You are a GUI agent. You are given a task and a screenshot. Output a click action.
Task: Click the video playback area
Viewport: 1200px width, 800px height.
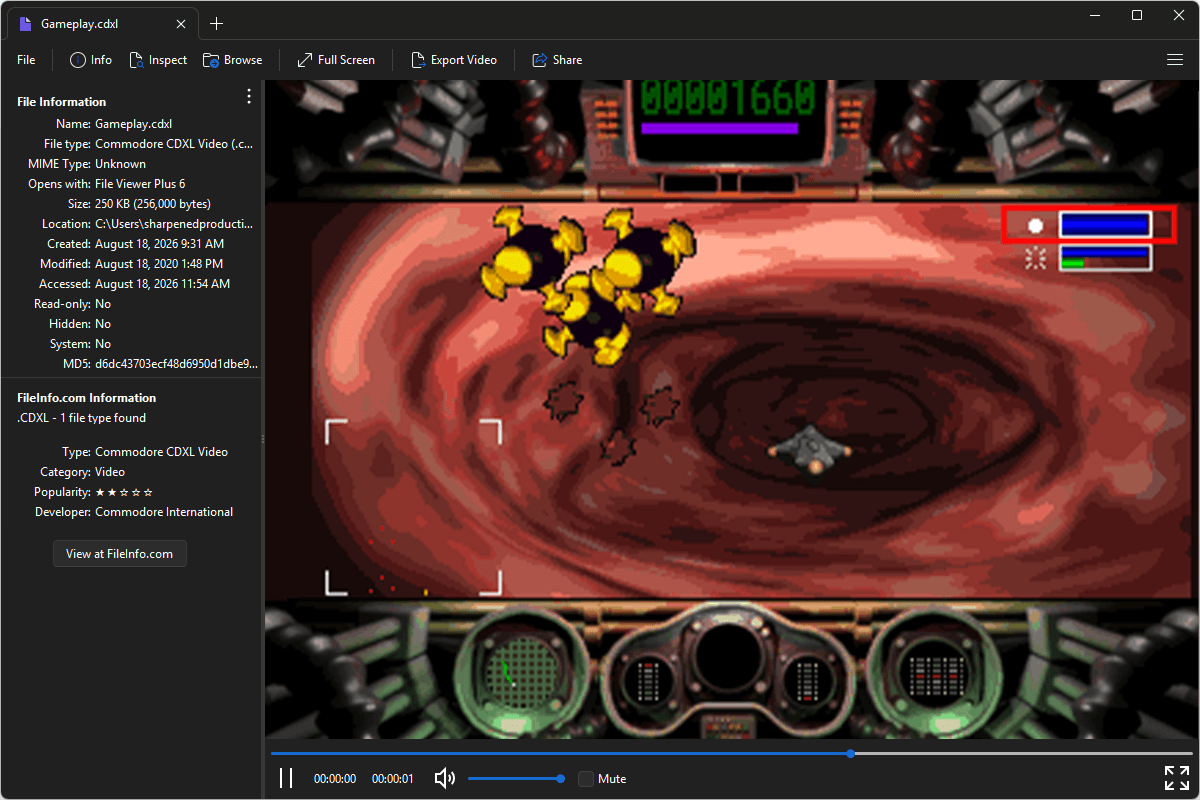[x=731, y=409]
